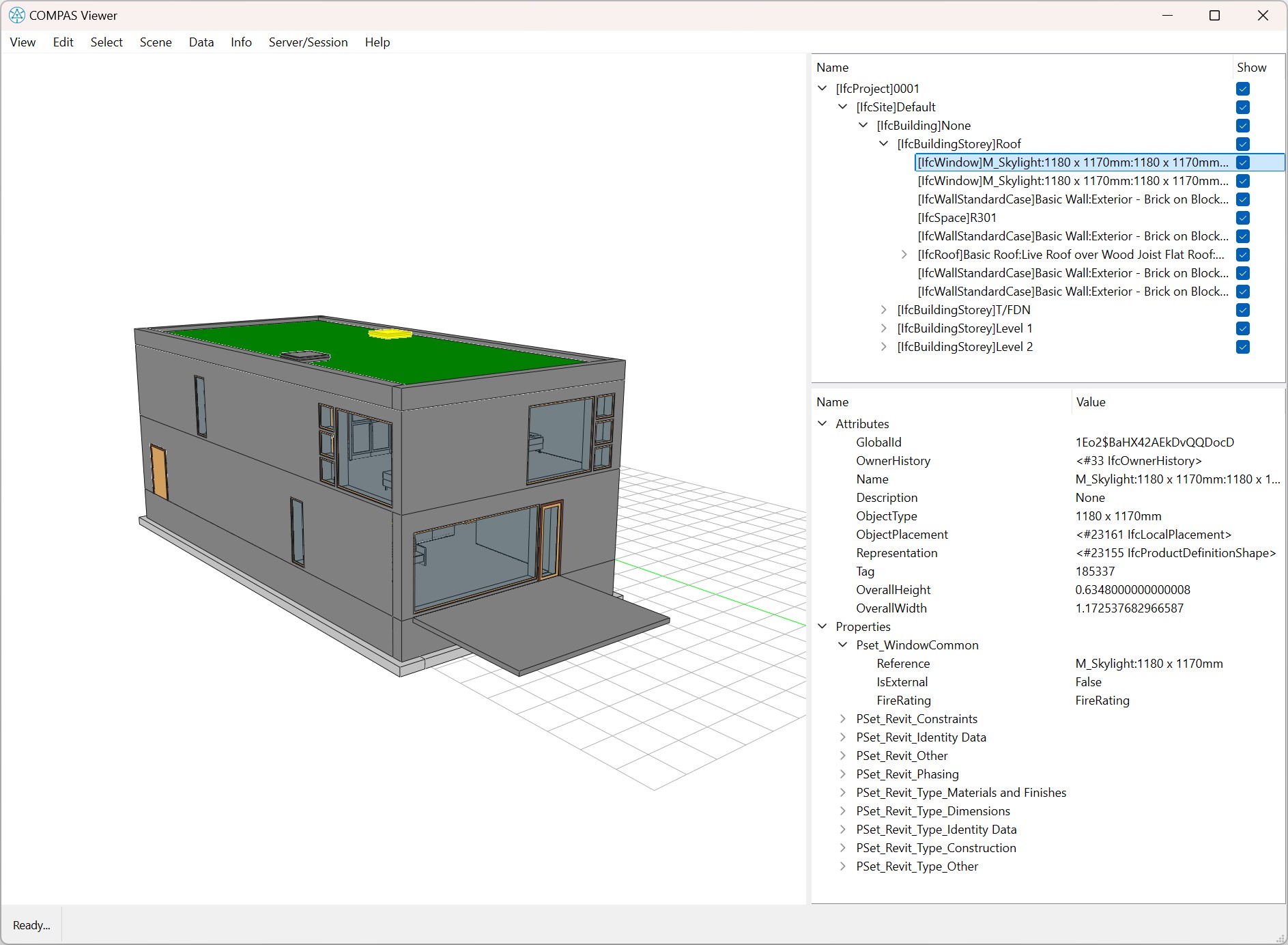Click the COMPAS Viewer app logo icon
Viewport: 1288px width, 945px height.
[16, 15]
